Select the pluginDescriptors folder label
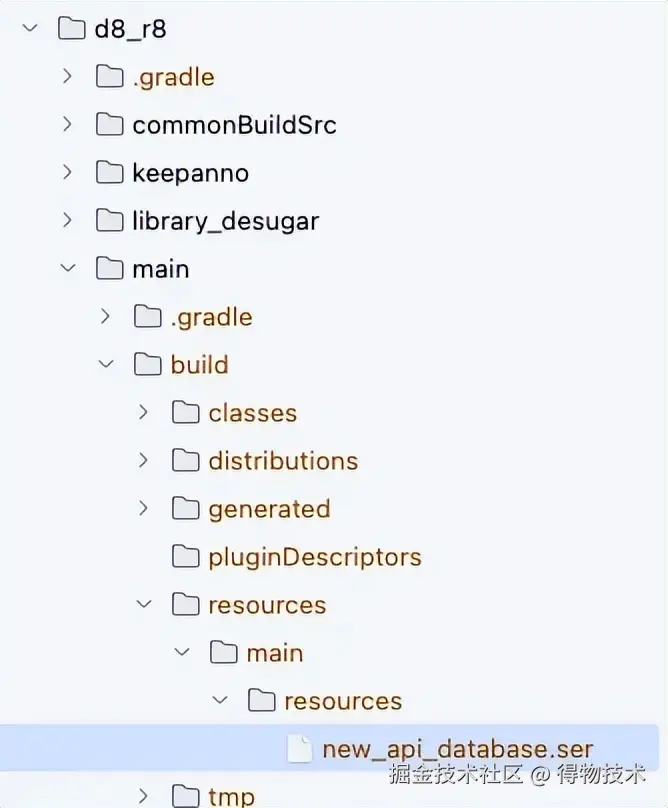 pyautogui.click(x=314, y=557)
